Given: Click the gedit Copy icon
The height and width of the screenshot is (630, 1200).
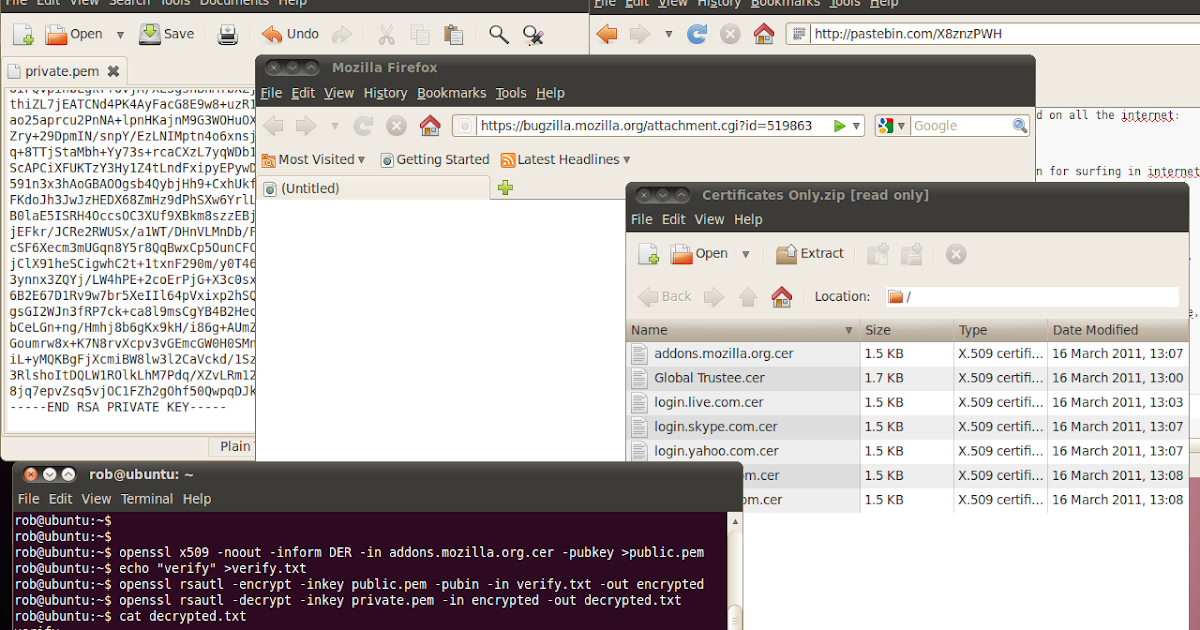Looking at the screenshot, I should click(420, 35).
